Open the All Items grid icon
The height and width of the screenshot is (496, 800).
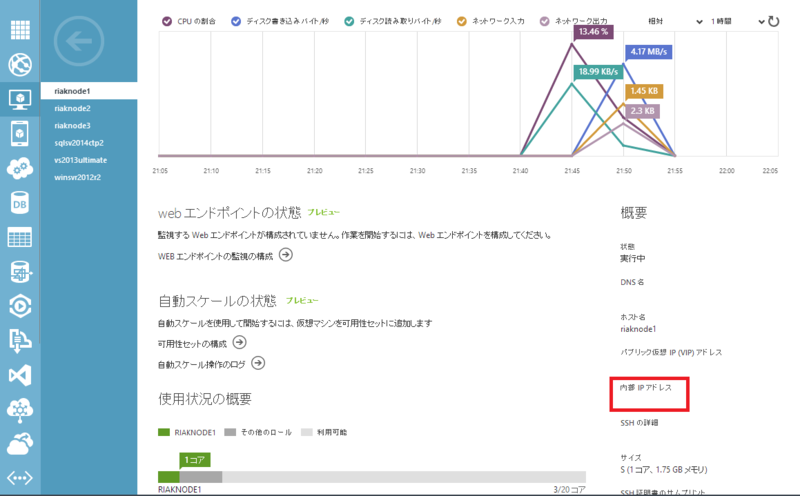coord(20,30)
